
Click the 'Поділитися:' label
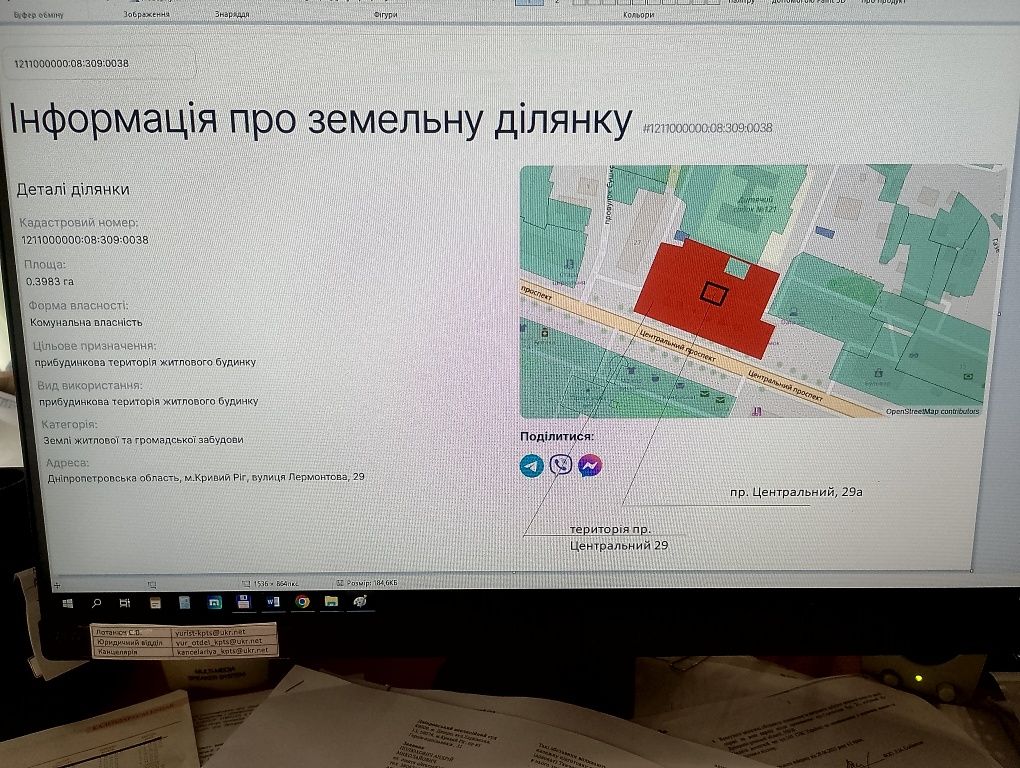point(557,436)
